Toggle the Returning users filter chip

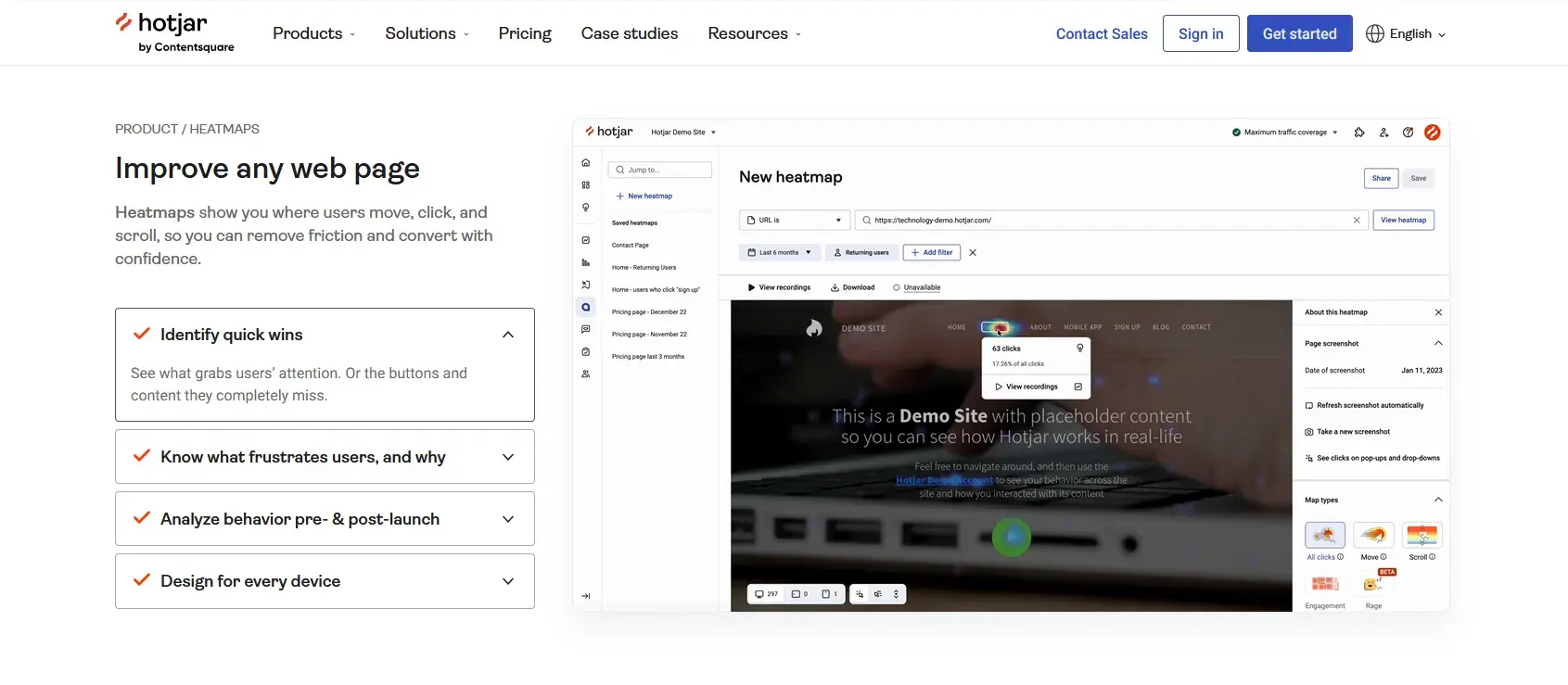(x=861, y=252)
